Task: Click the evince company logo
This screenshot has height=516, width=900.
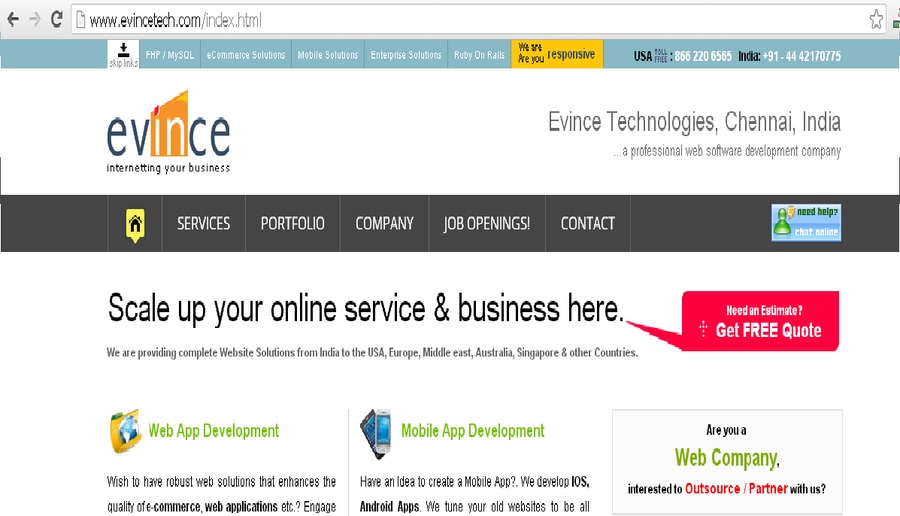Action: [168, 132]
